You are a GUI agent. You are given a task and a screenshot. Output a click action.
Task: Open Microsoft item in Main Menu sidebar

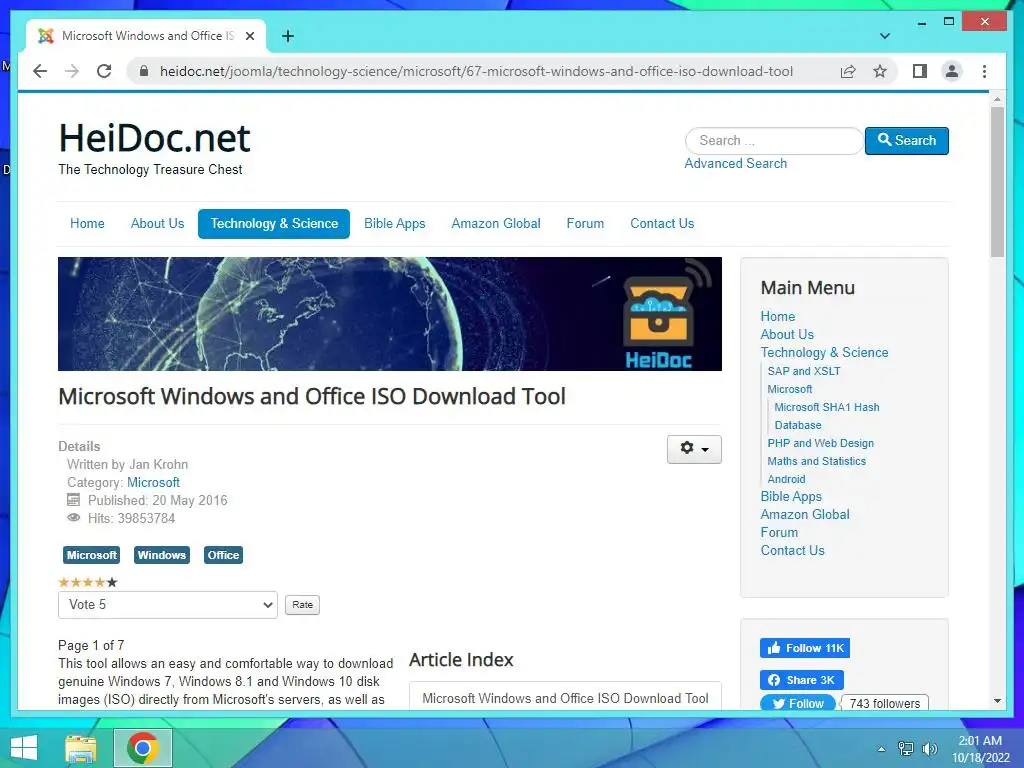pos(790,389)
